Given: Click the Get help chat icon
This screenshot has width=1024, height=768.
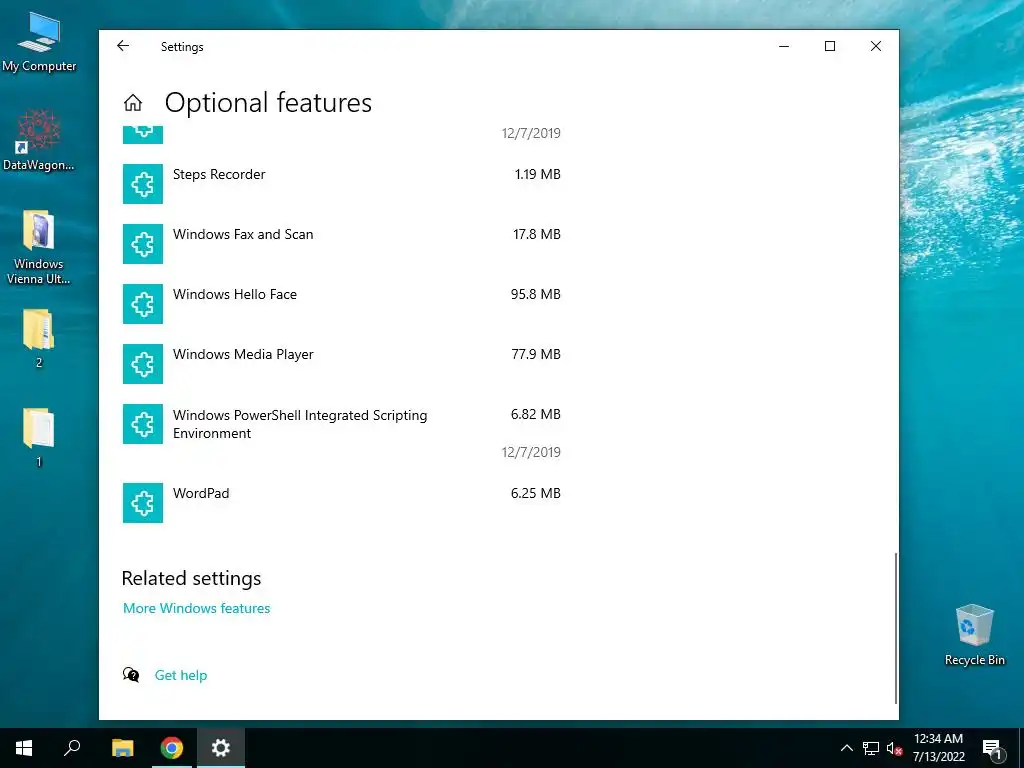Looking at the screenshot, I should tap(131, 675).
